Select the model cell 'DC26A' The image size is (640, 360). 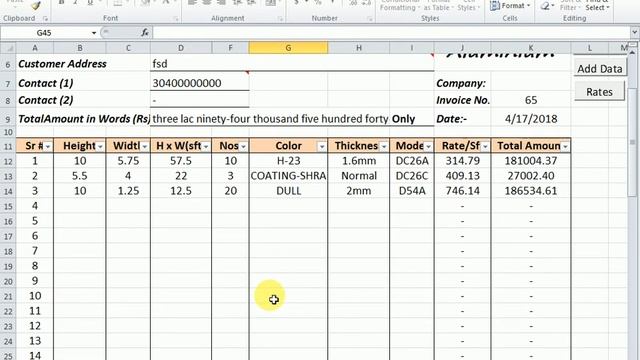pyautogui.click(x=412, y=161)
